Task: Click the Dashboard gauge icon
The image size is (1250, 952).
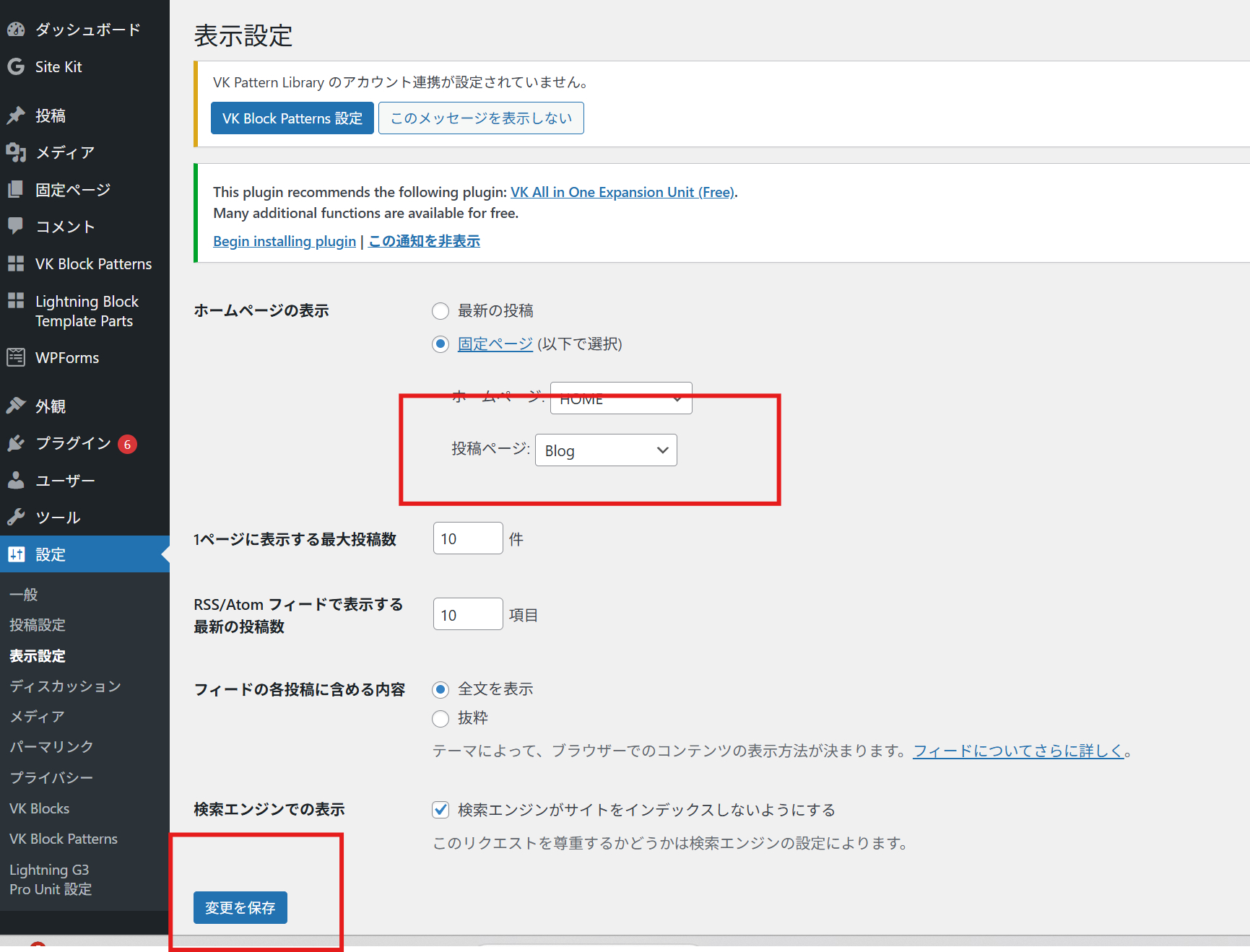Action: coord(16,30)
